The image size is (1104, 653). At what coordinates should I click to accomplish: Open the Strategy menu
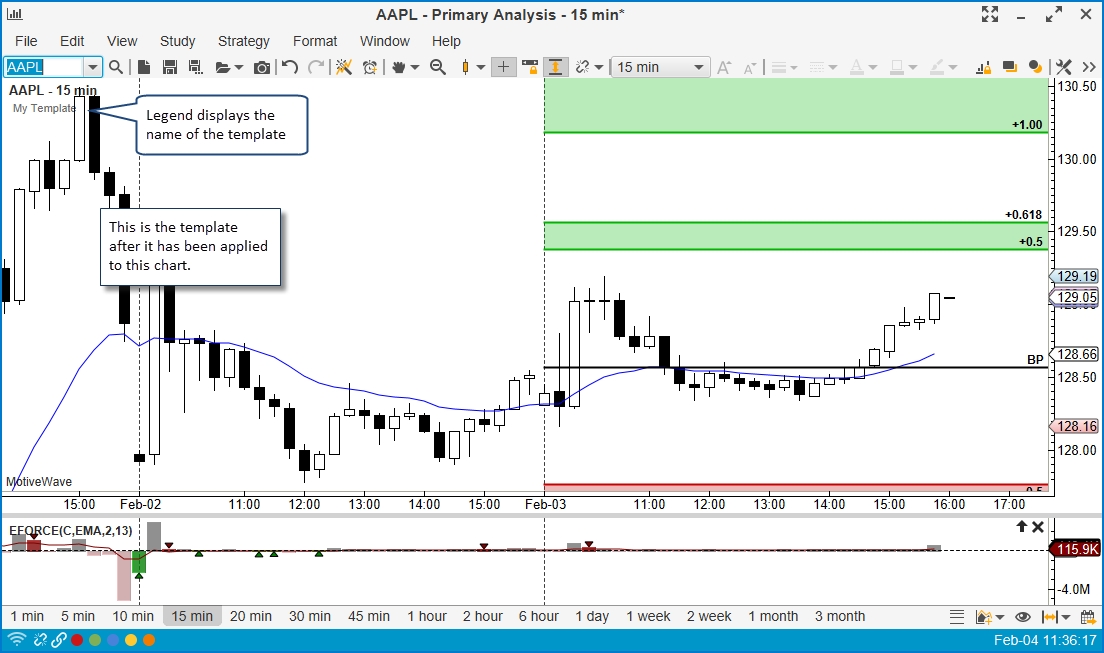(244, 41)
